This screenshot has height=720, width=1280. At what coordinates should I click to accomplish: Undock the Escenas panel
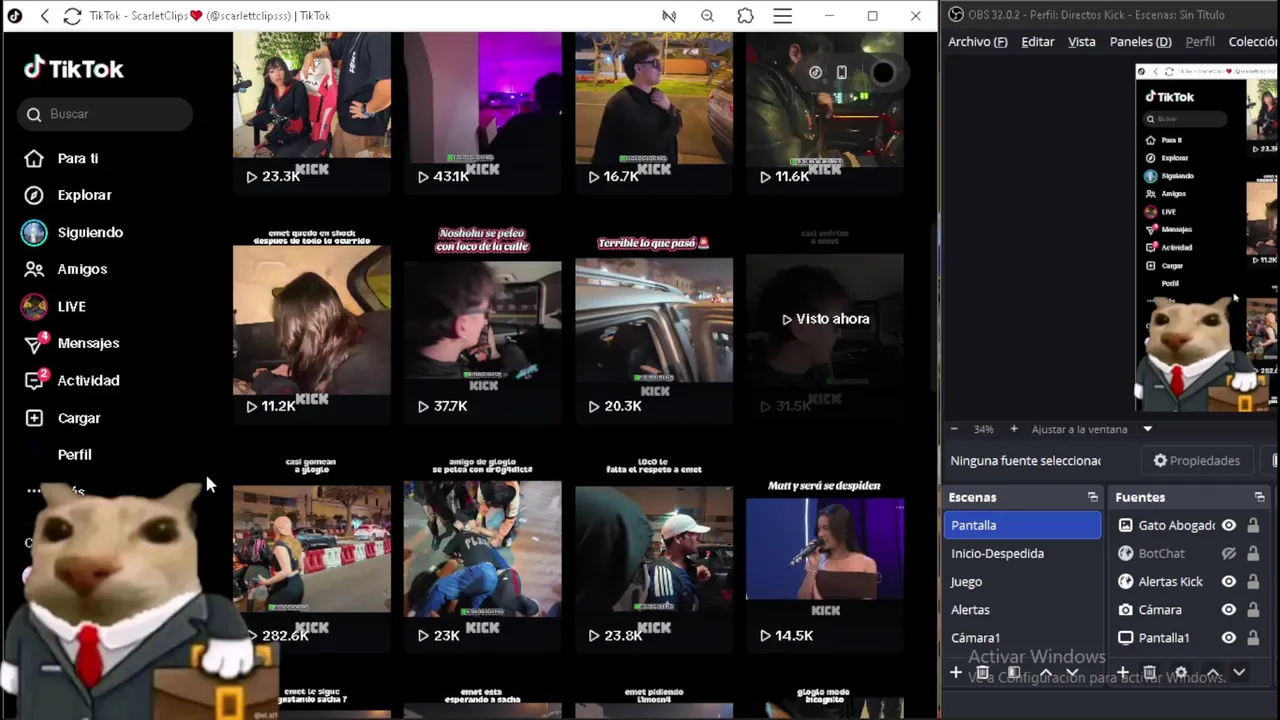coord(1092,497)
